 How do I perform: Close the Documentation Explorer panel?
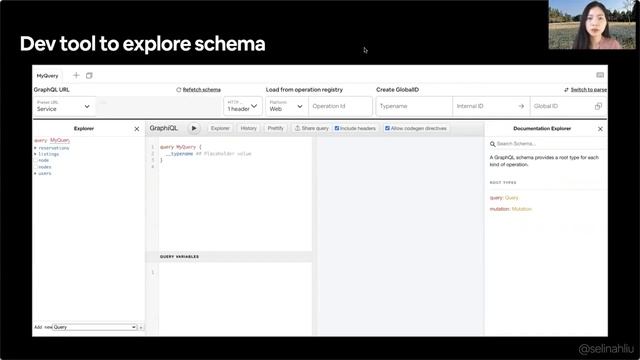(600, 129)
